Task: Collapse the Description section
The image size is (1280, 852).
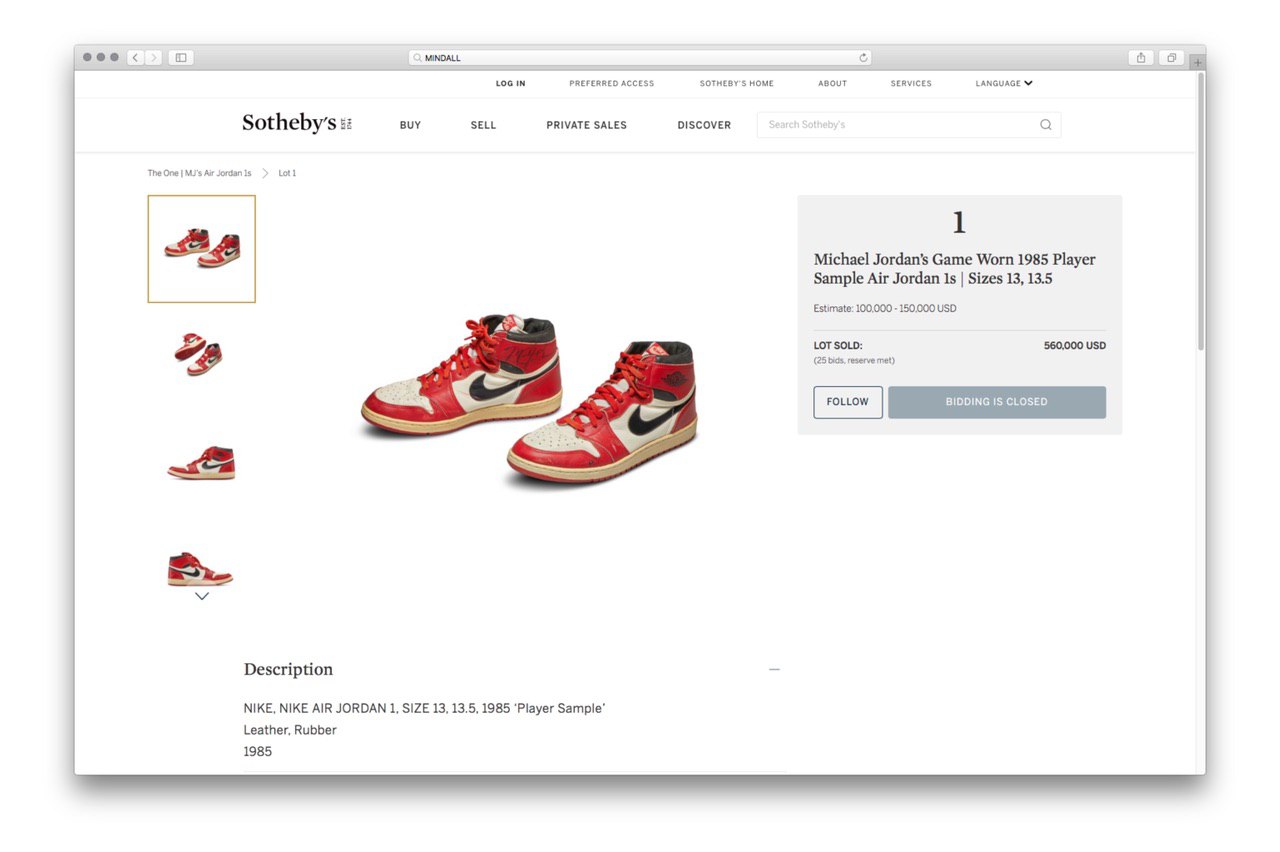Action: tap(774, 669)
